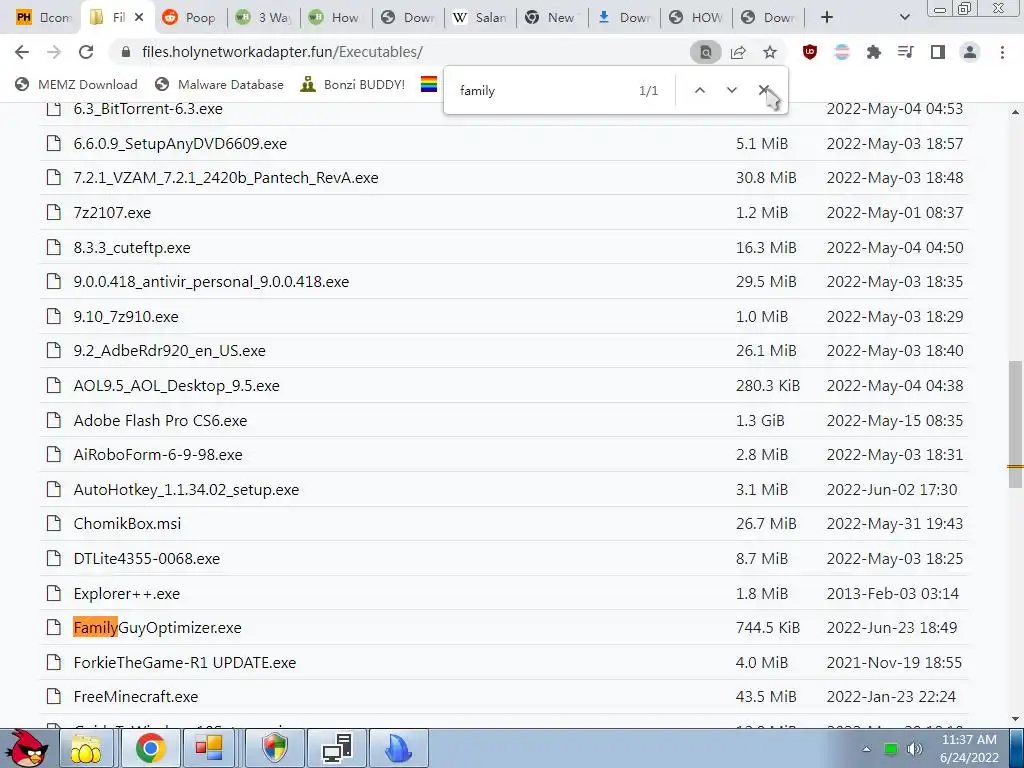Screen dimensions: 1024x768
Task: Click the find bar text field containing family
Action: (x=542, y=91)
